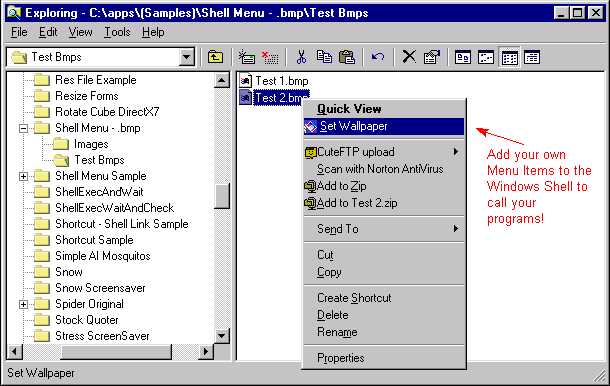Switch to List view
Image resolution: width=610 pixels, height=386 pixels.
[509, 58]
